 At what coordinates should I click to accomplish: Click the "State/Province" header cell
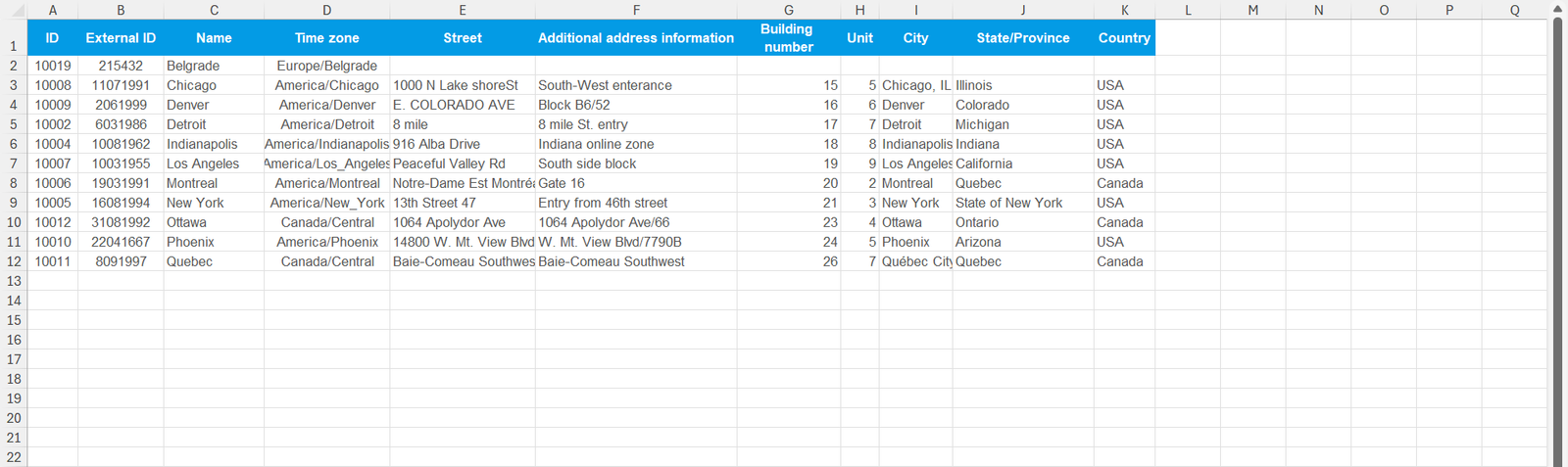point(1023,38)
